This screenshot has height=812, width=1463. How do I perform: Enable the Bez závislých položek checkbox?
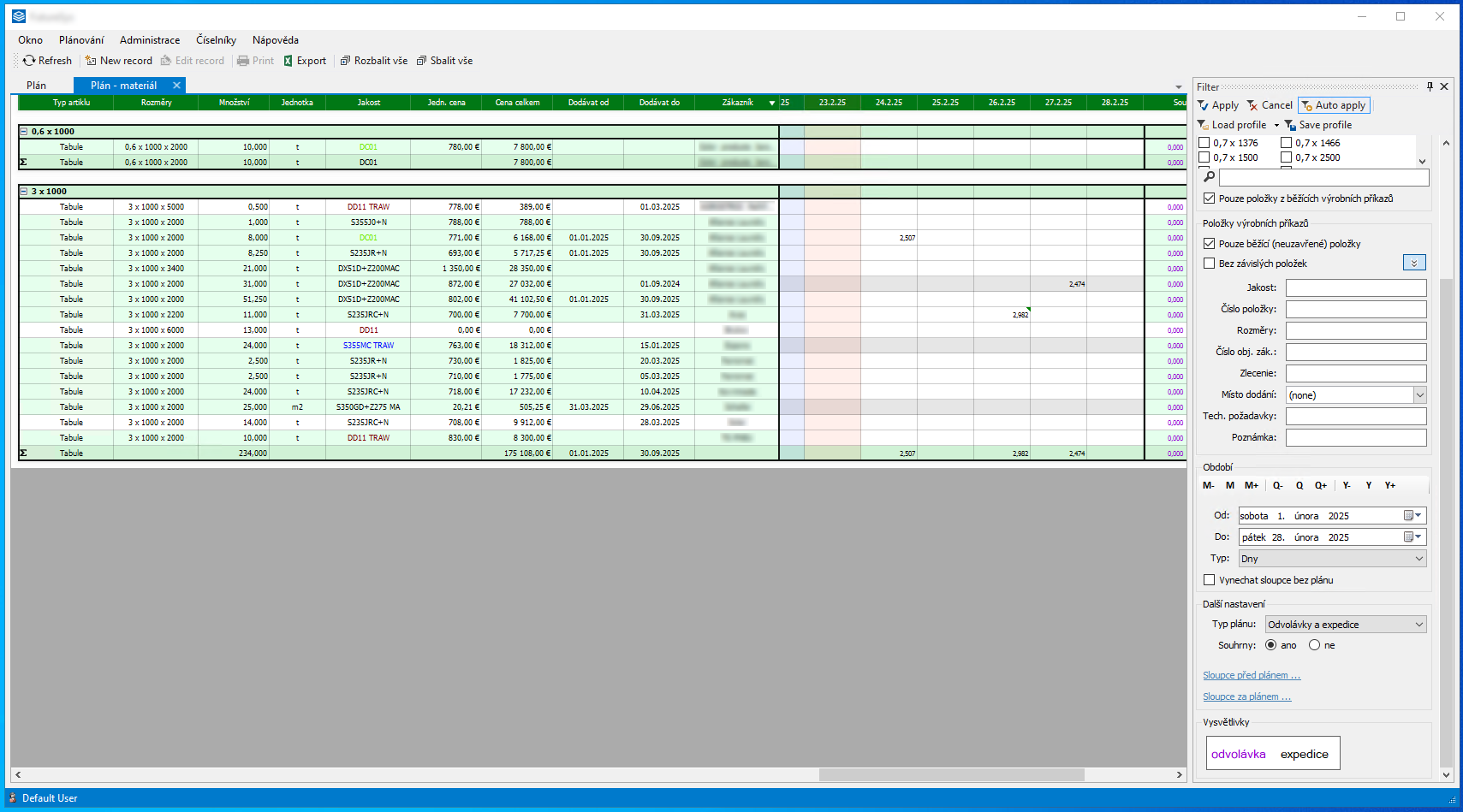point(1210,264)
